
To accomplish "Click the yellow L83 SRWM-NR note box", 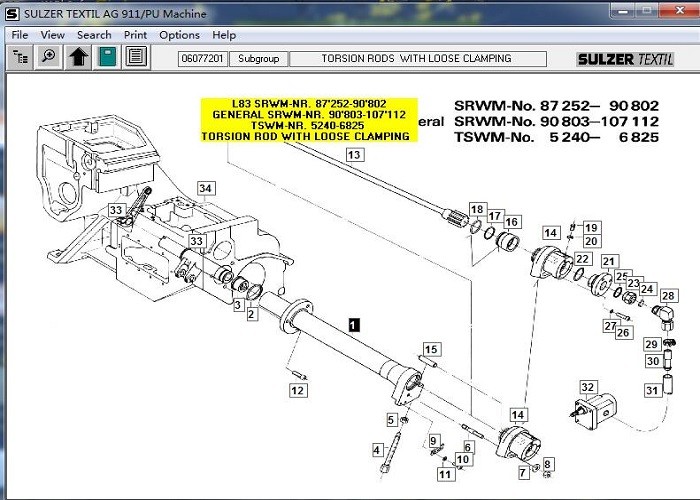I will pyautogui.click(x=309, y=120).
